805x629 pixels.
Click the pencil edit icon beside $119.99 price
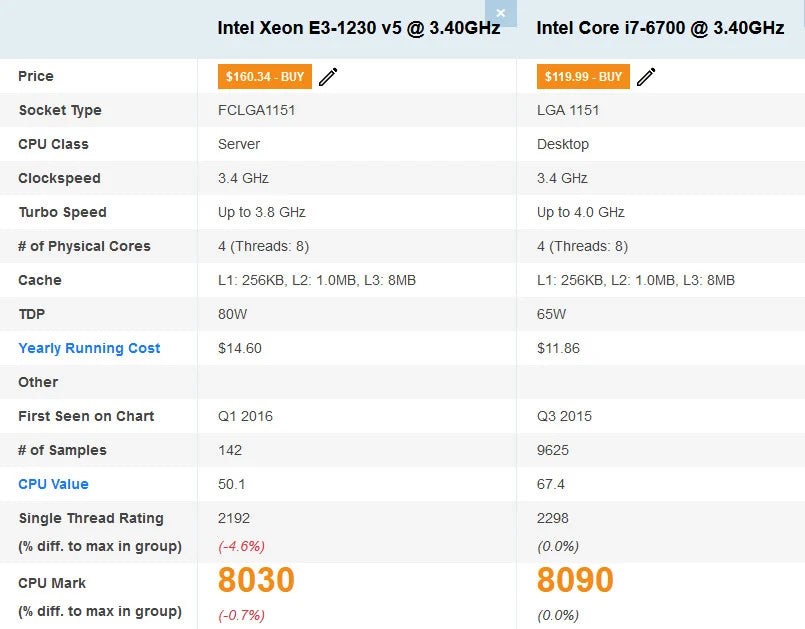coord(646,77)
